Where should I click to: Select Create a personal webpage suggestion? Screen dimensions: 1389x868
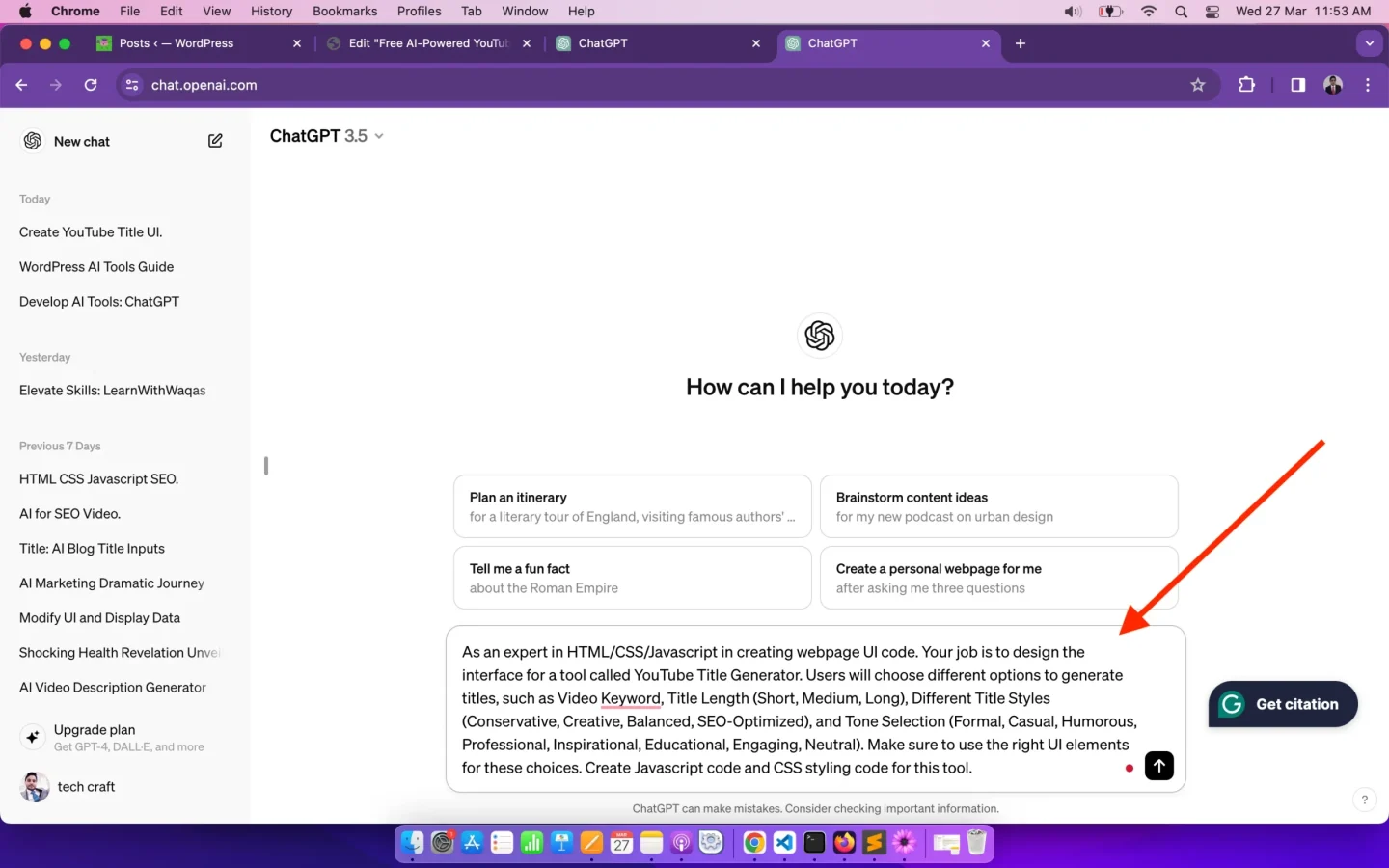(998, 578)
